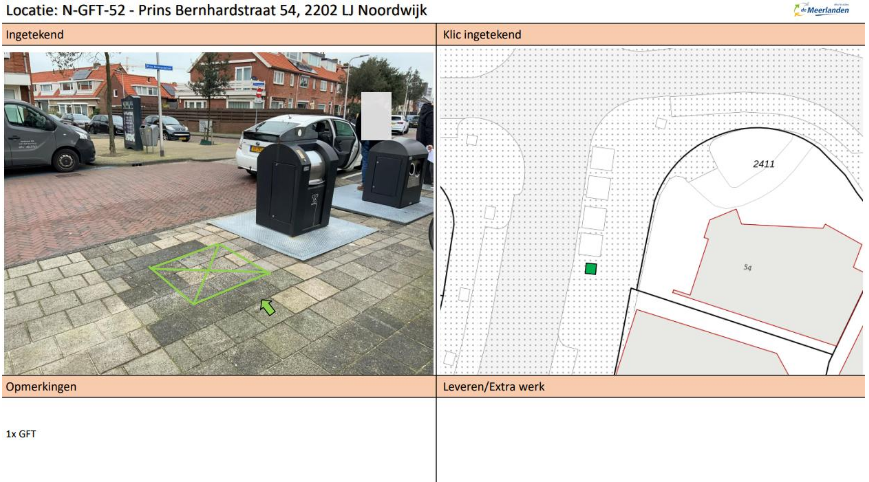Click the blue street sign on the pole
The height and width of the screenshot is (482, 869).
pyautogui.click(x=158, y=67)
